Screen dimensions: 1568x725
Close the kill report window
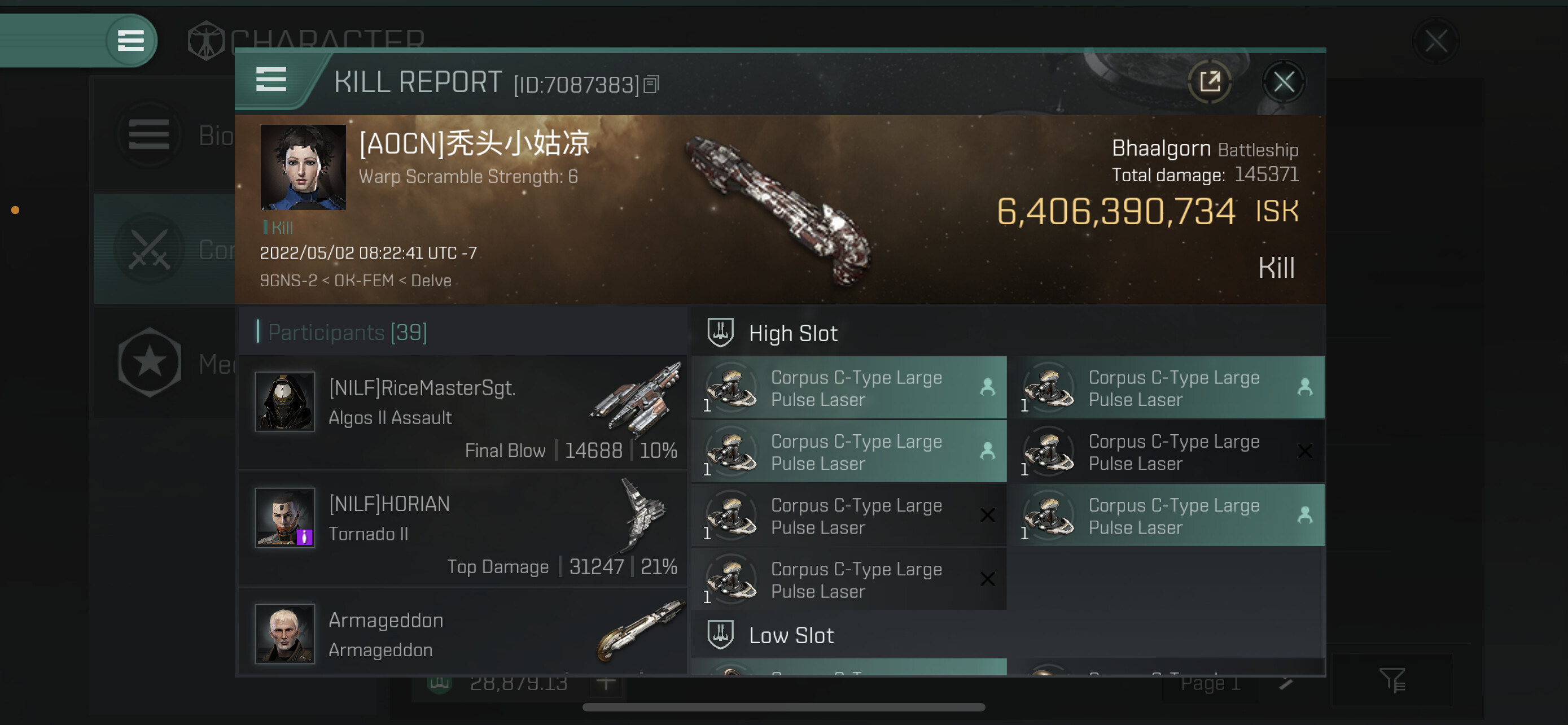click(1283, 81)
